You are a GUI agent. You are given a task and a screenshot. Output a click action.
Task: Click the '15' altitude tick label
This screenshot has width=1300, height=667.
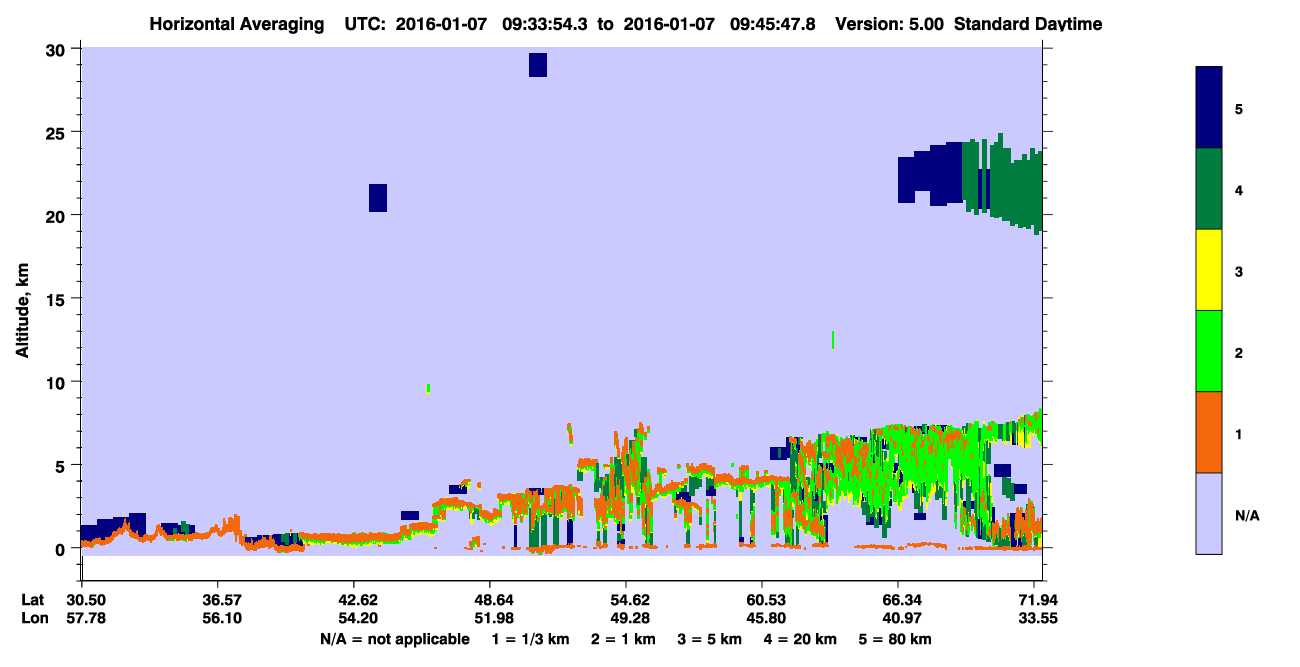point(57,299)
